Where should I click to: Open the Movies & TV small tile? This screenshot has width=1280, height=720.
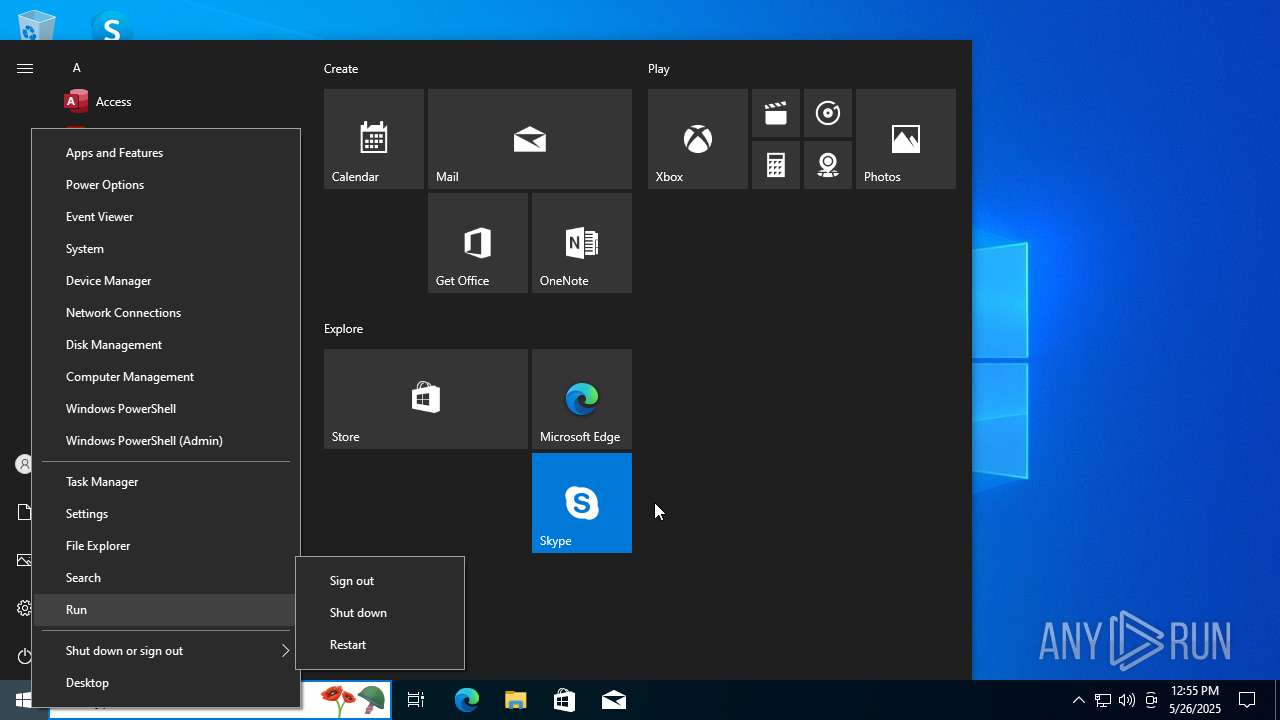point(776,113)
